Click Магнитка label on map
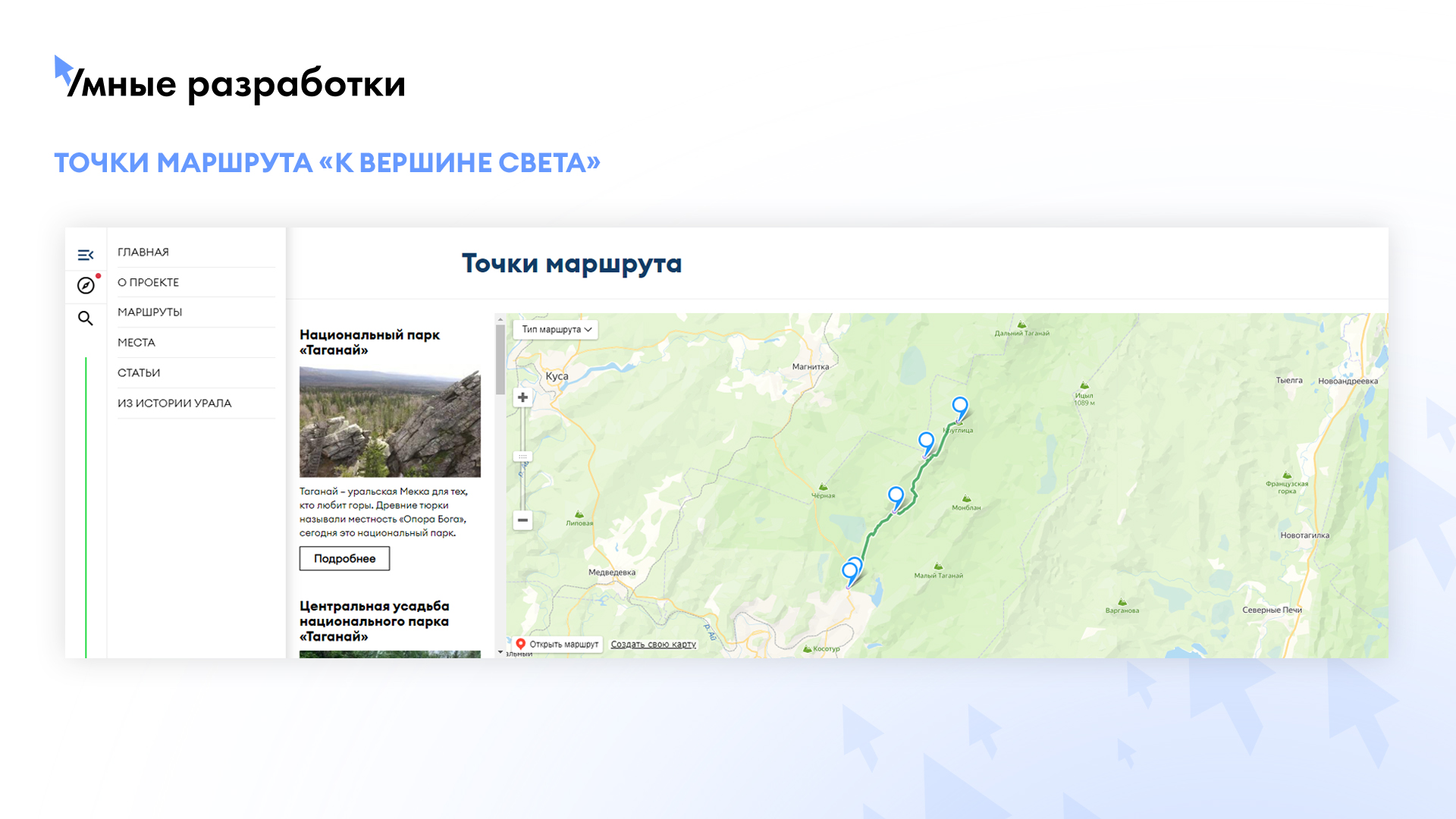 tap(811, 367)
